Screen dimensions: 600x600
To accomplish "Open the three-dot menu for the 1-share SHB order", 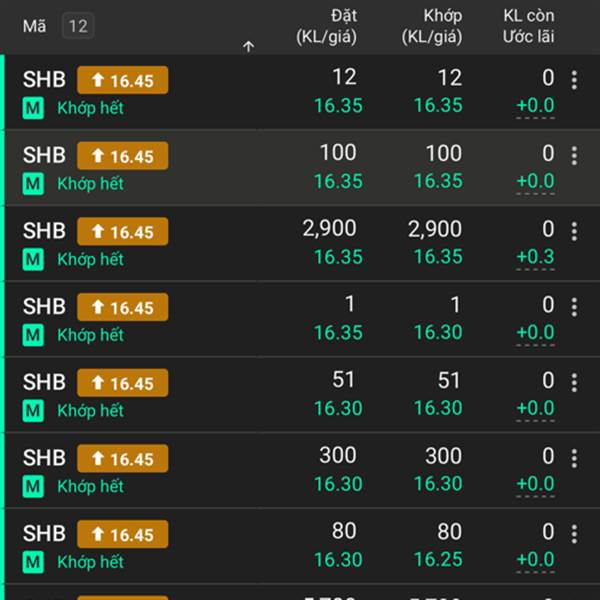I will coord(574,307).
